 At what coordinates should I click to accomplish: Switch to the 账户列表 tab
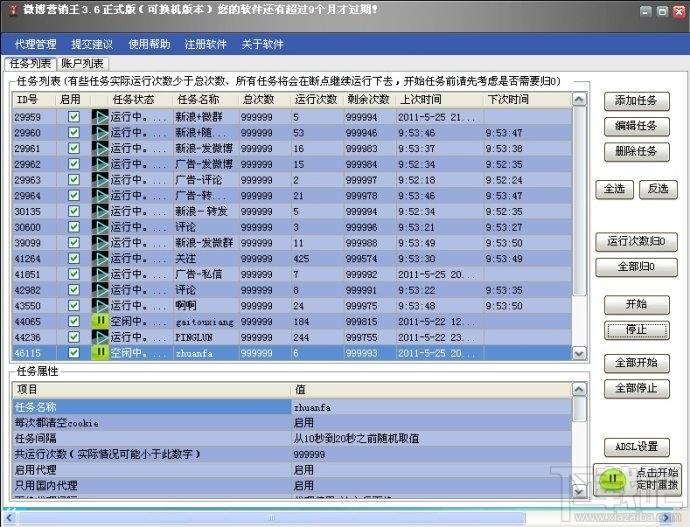click(x=82, y=64)
